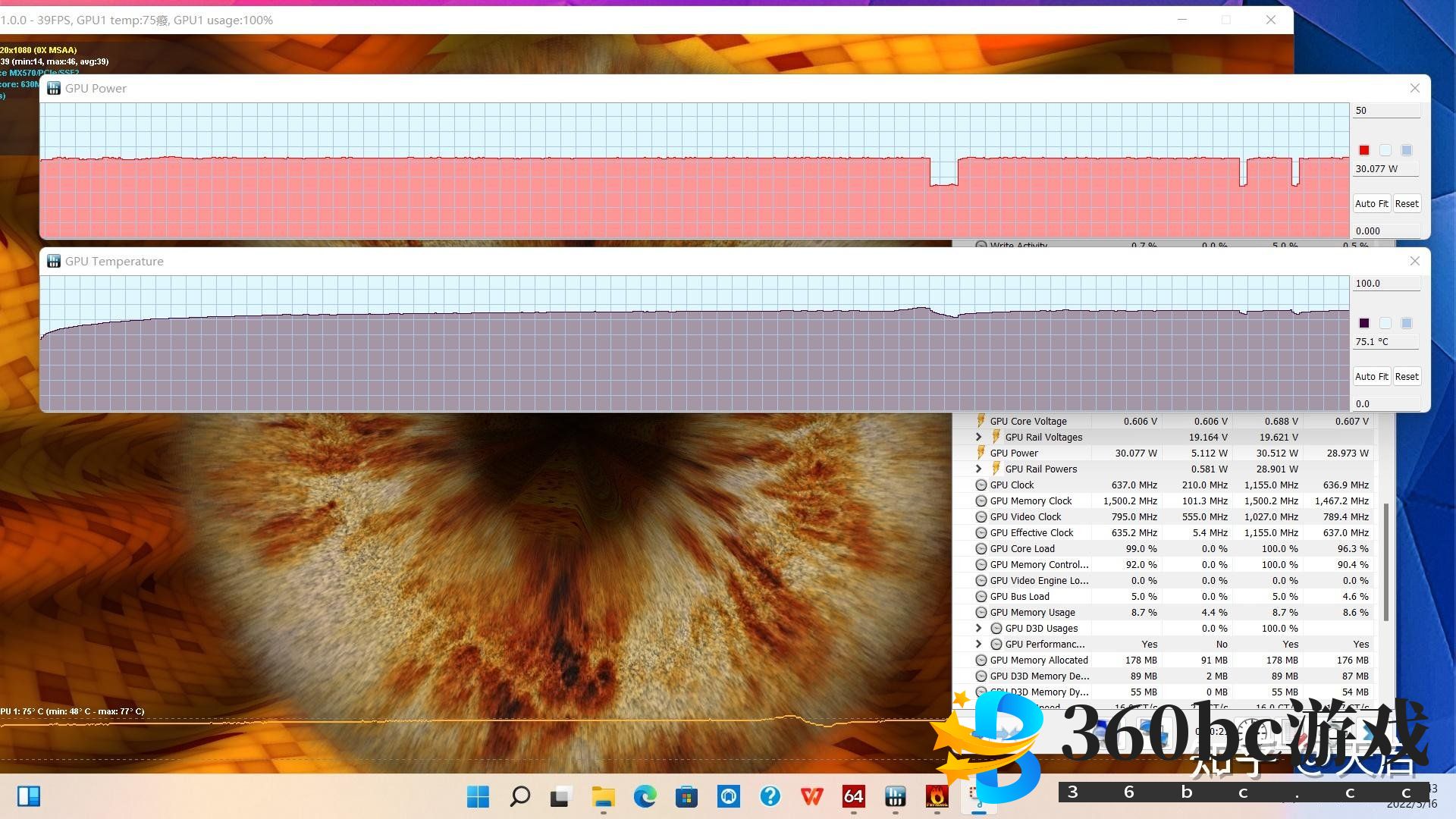
Task: Edit GPU Power graph maximum value field
Action: pyautogui.click(x=1385, y=111)
